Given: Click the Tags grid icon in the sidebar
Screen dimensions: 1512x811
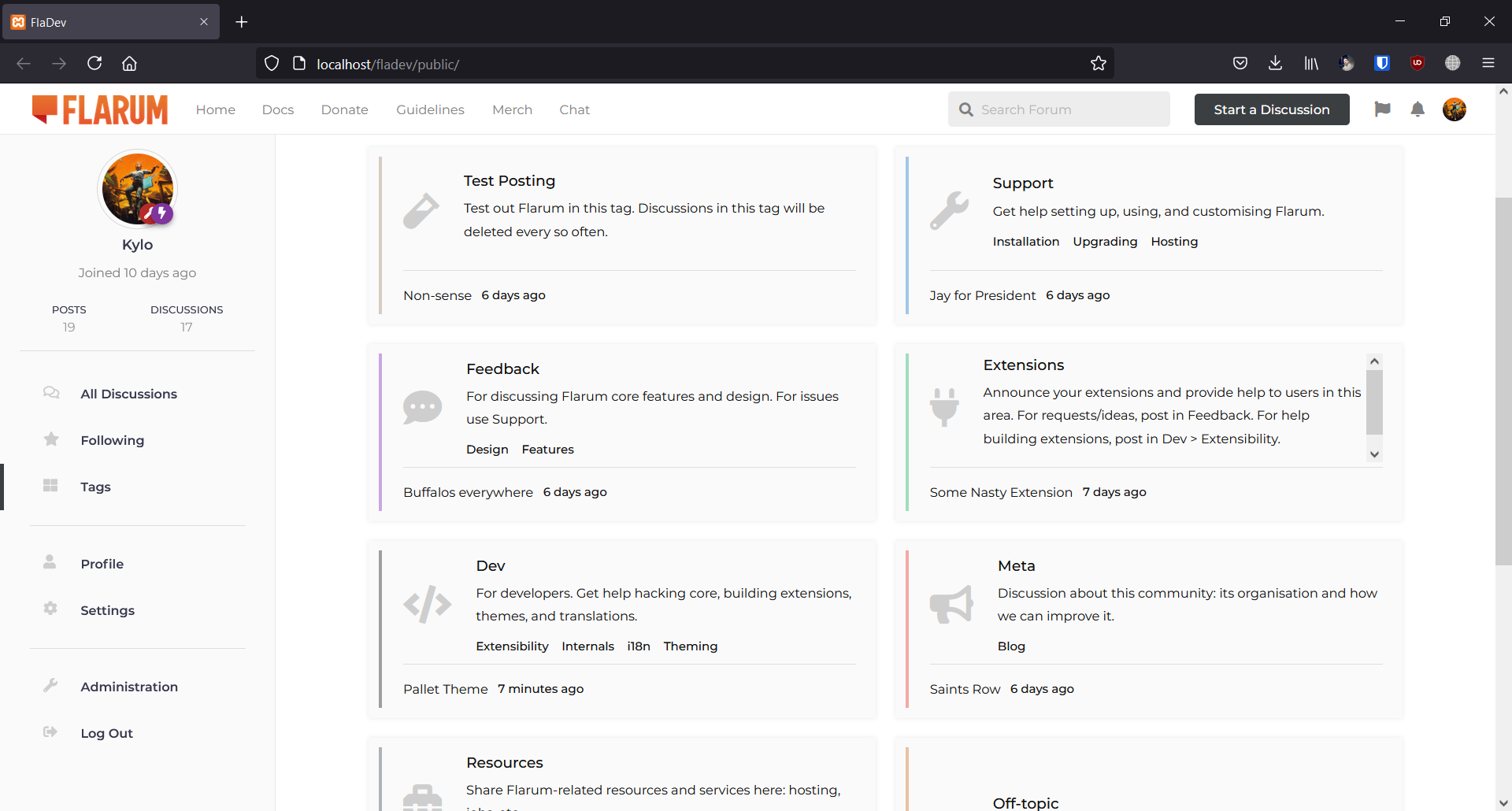Looking at the screenshot, I should [x=50, y=486].
